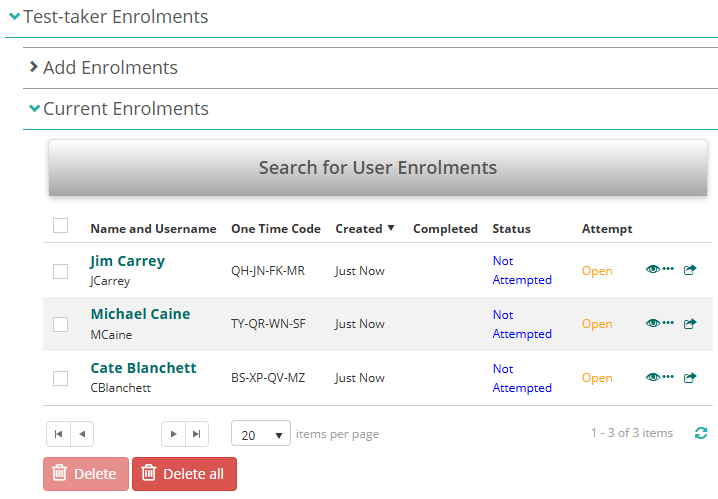Click the Search for User Enrolments bar
Viewport: 718px width, 499px height.
[377, 168]
